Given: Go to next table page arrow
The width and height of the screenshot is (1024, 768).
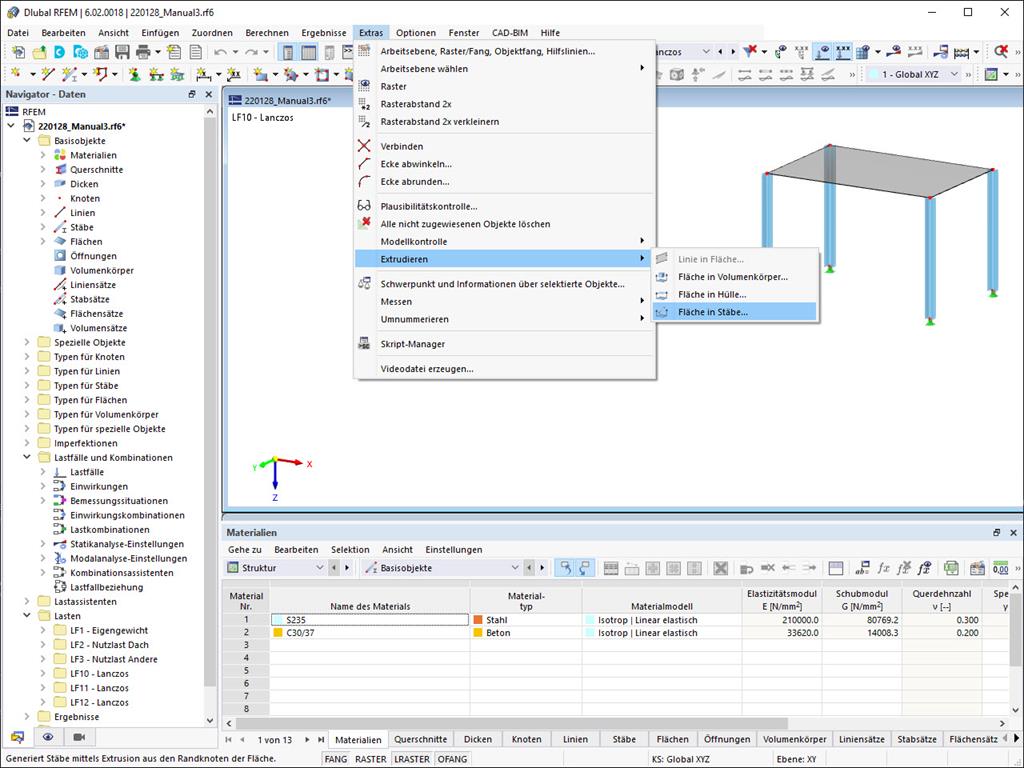Looking at the screenshot, I should coord(307,740).
